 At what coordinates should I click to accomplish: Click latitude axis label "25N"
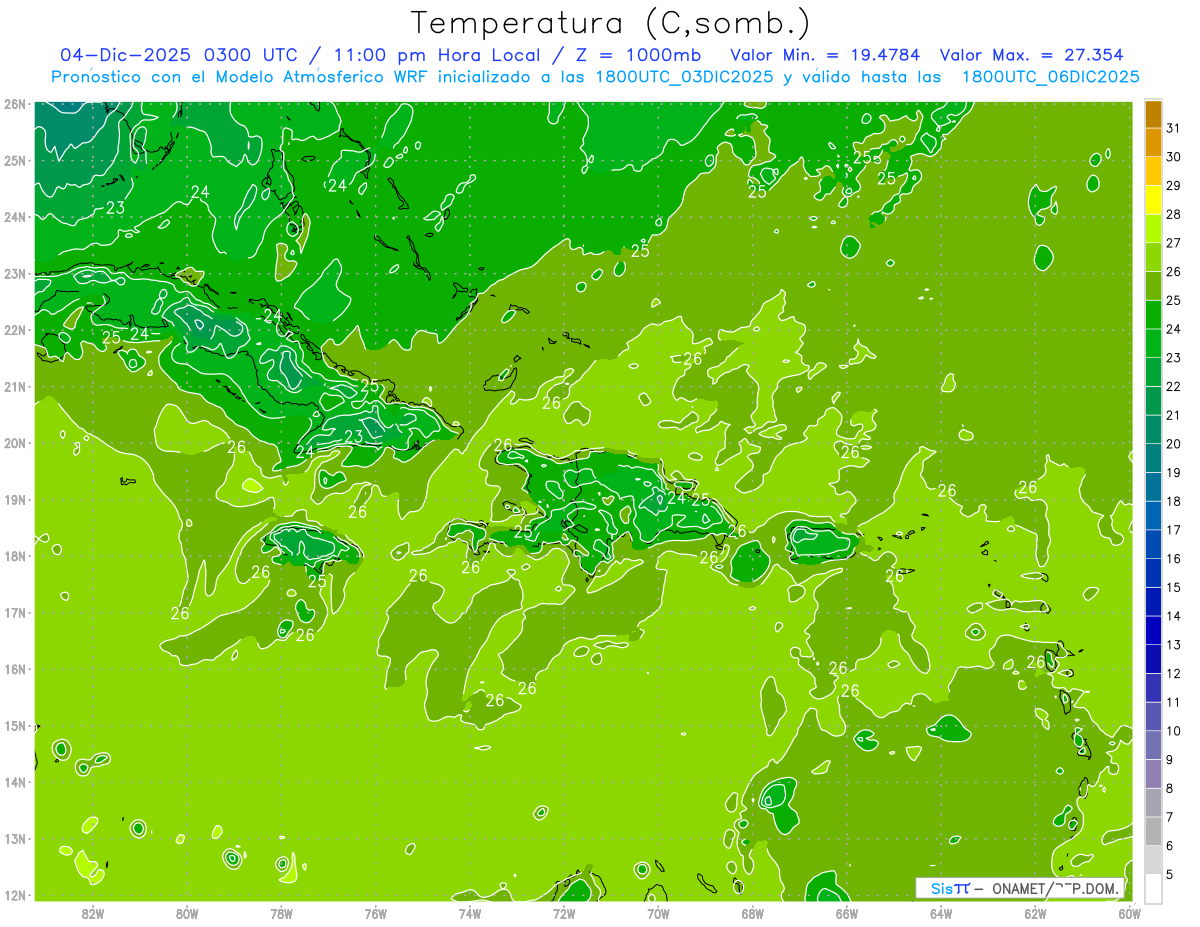tap(15, 160)
